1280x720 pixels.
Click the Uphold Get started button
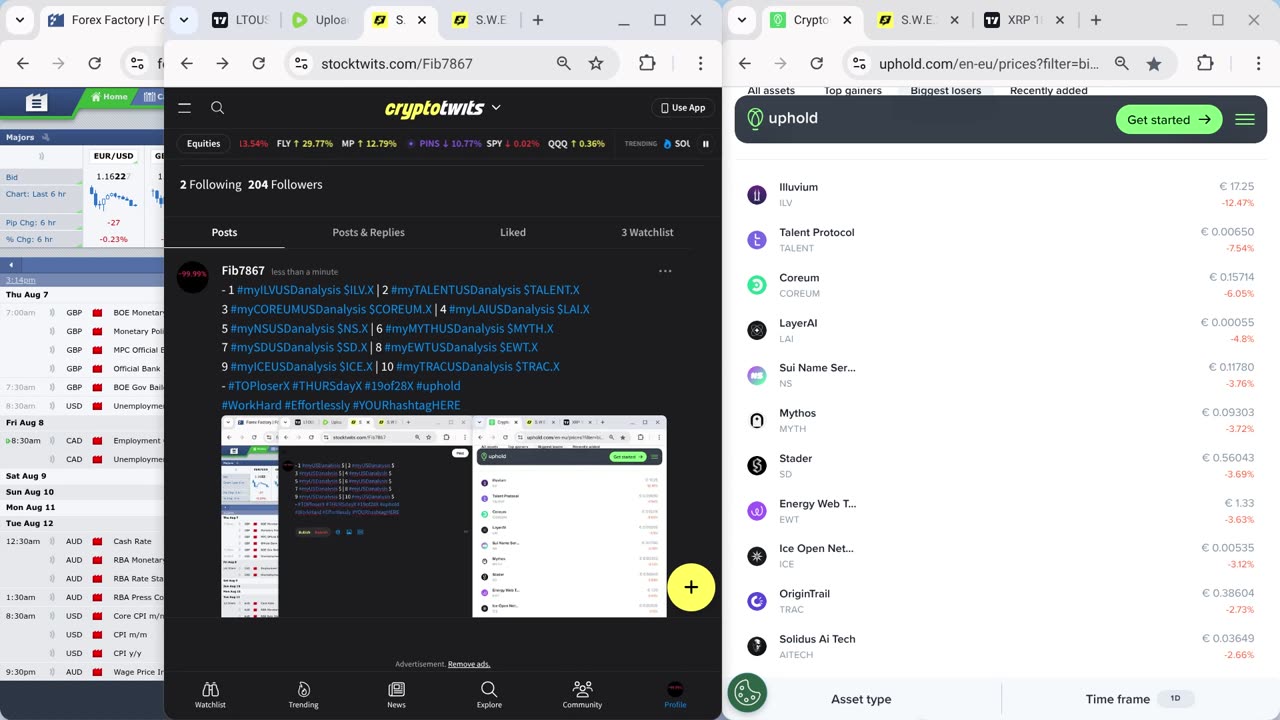click(x=1168, y=119)
